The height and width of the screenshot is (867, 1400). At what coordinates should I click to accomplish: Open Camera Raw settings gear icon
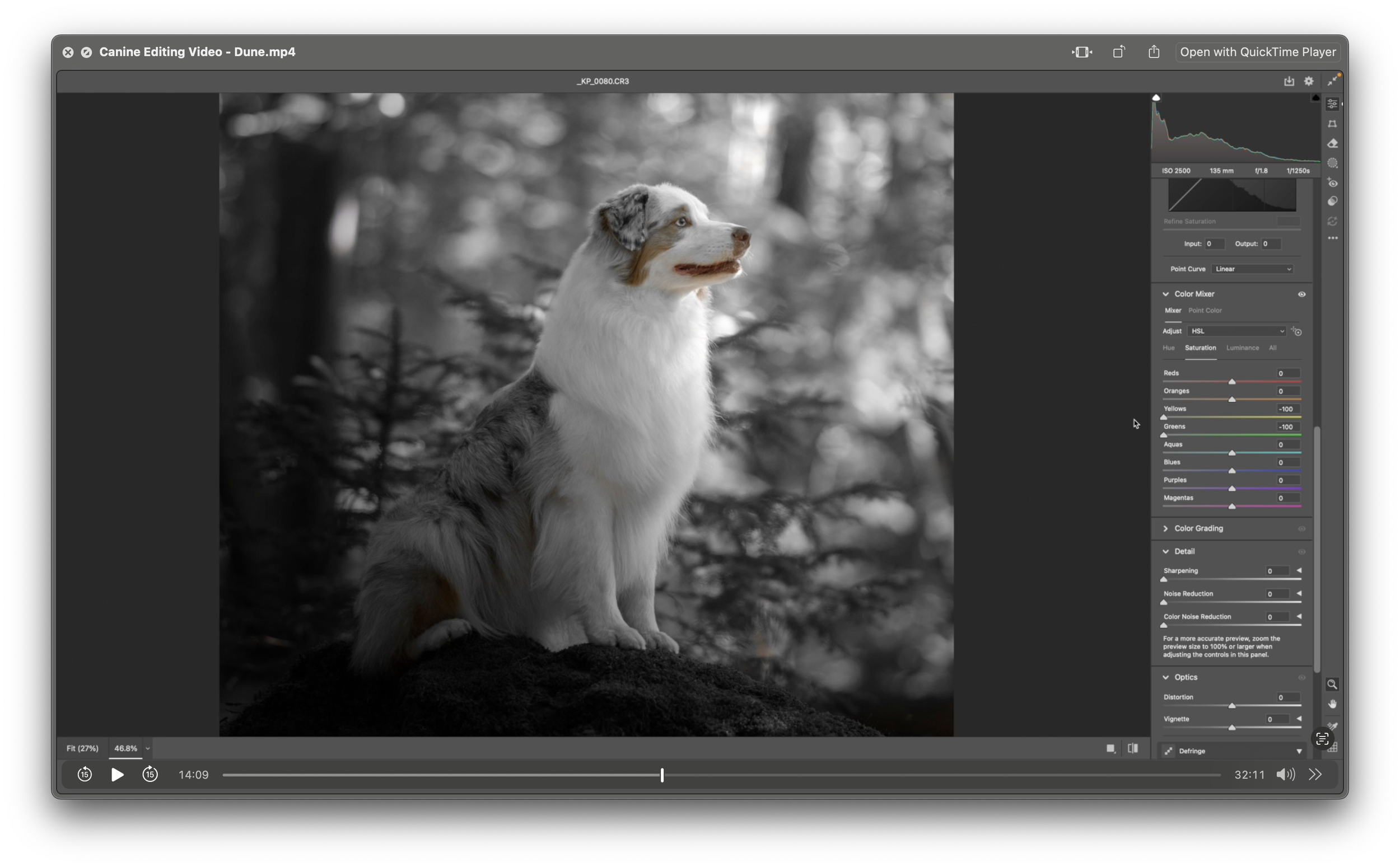click(1309, 81)
